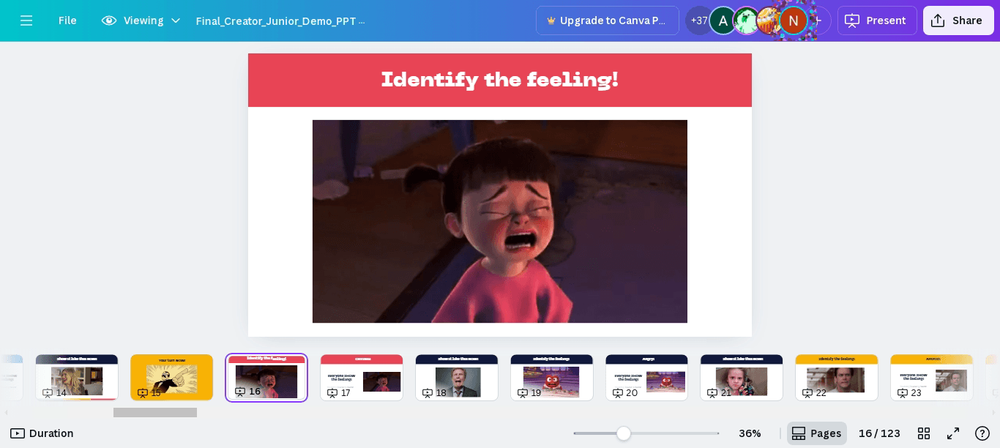This screenshot has height=448, width=1000.
Task: Click the crown Upgrade to Canva Pro
Action: (607, 20)
